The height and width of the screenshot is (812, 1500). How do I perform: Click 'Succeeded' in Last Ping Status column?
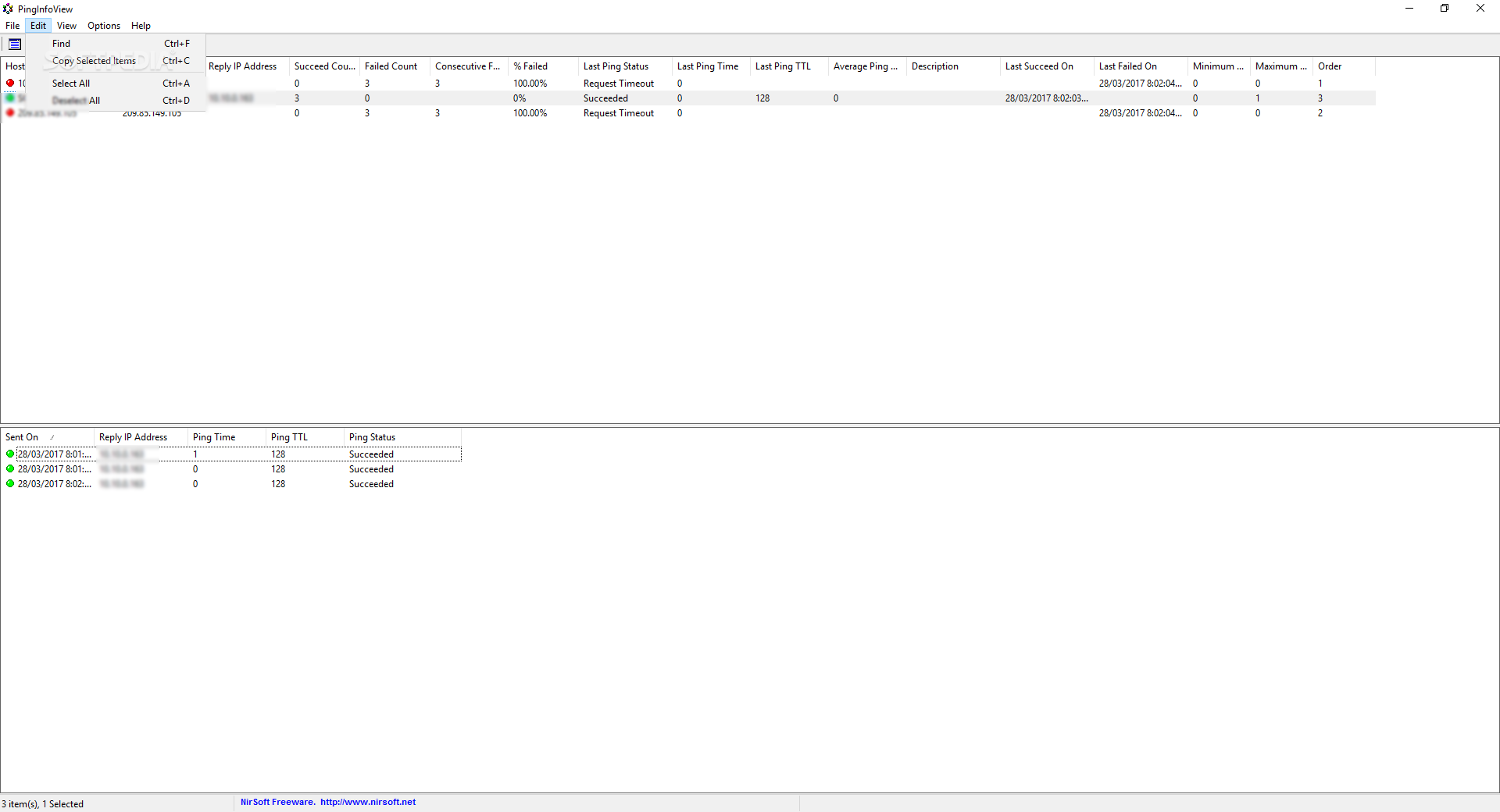pyautogui.click(x=605, y=98)
